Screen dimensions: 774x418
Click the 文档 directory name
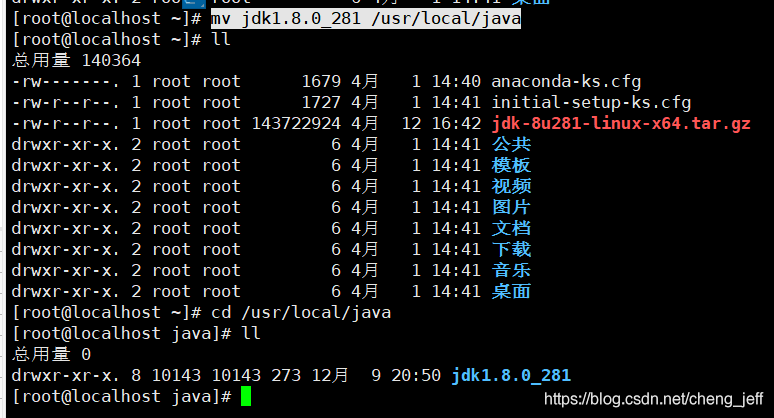coord(511,228)
